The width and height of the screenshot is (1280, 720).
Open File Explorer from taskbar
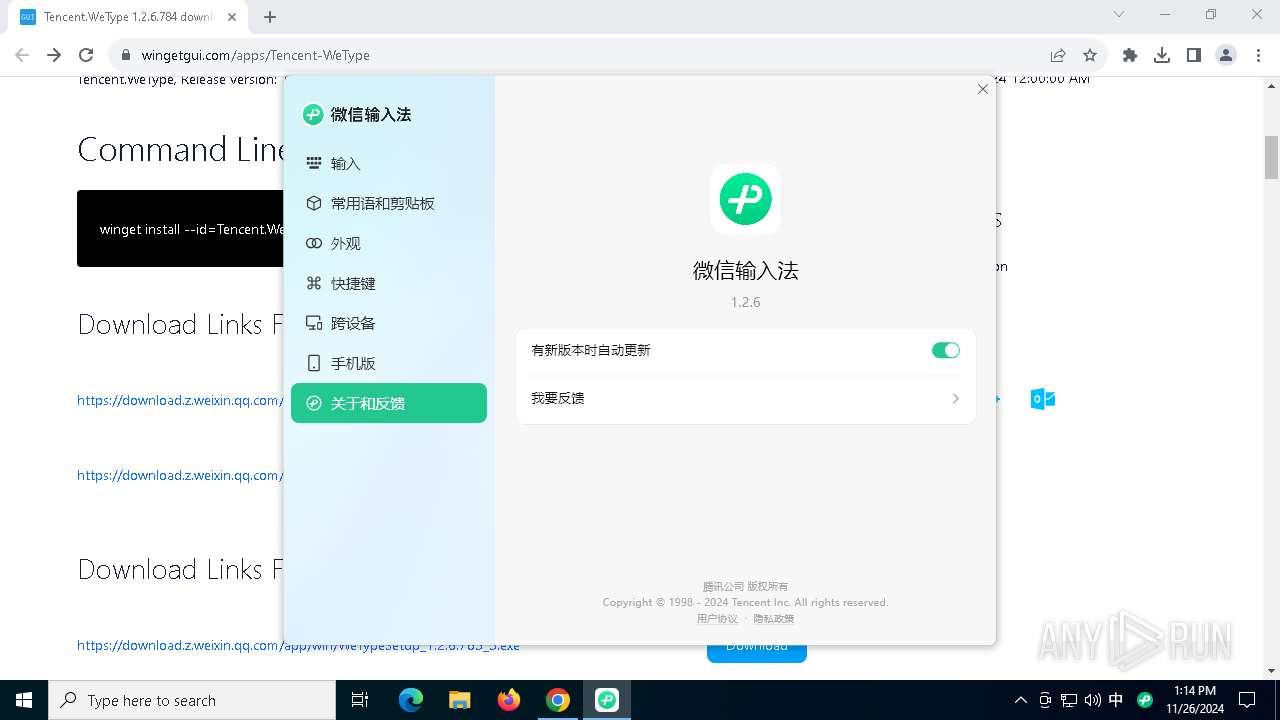[x=459, y=700]
